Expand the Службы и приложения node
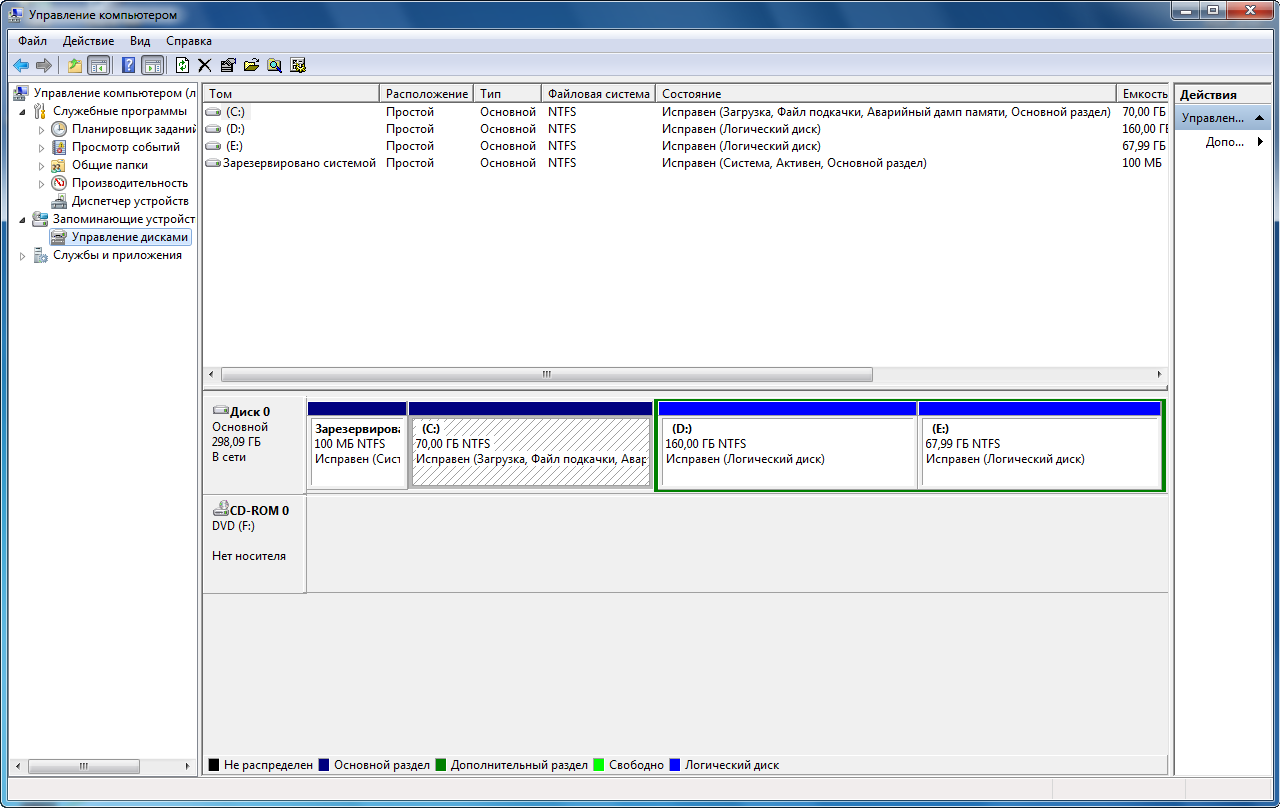The image size is (1280, 808). pyautogui.click(x=23, y=255)
